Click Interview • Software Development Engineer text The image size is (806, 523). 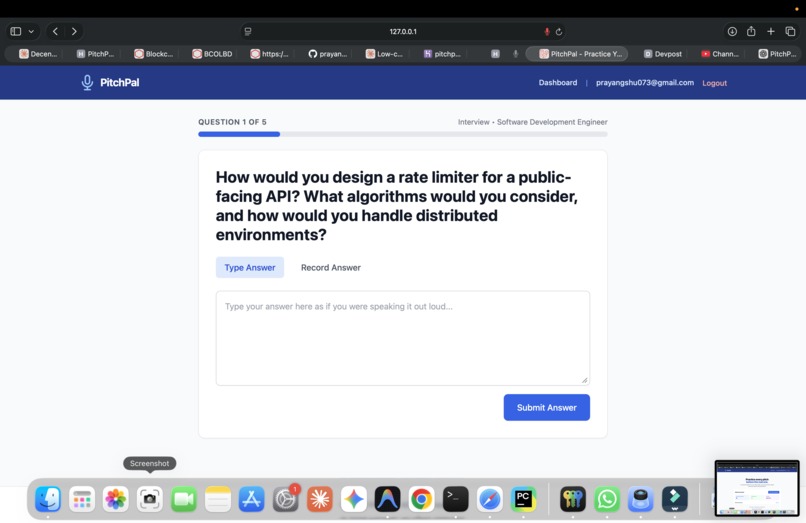pyautogui.click(x=533, y=122)
